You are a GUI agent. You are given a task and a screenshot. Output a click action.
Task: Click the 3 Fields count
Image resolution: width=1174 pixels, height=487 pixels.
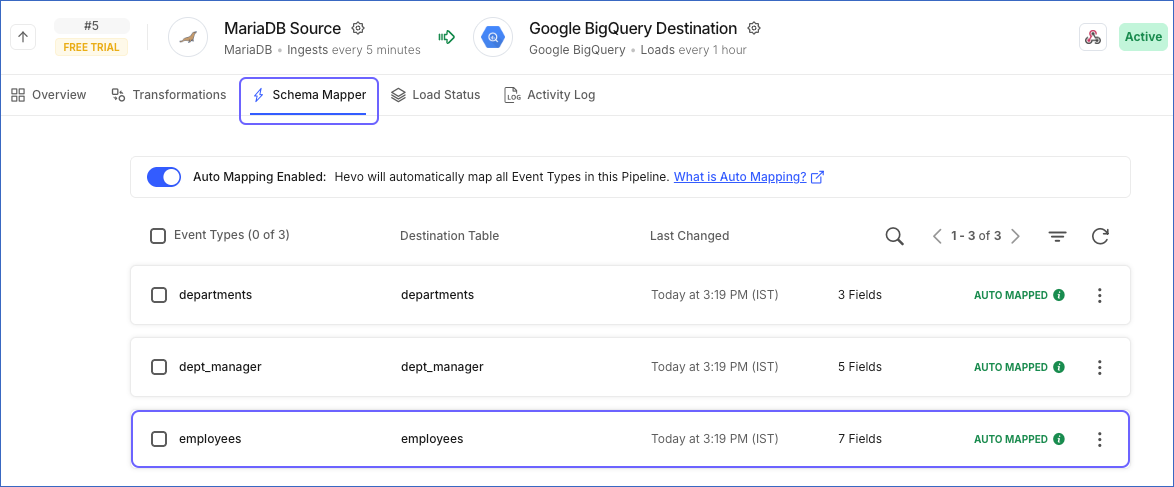tap(860, 294)
